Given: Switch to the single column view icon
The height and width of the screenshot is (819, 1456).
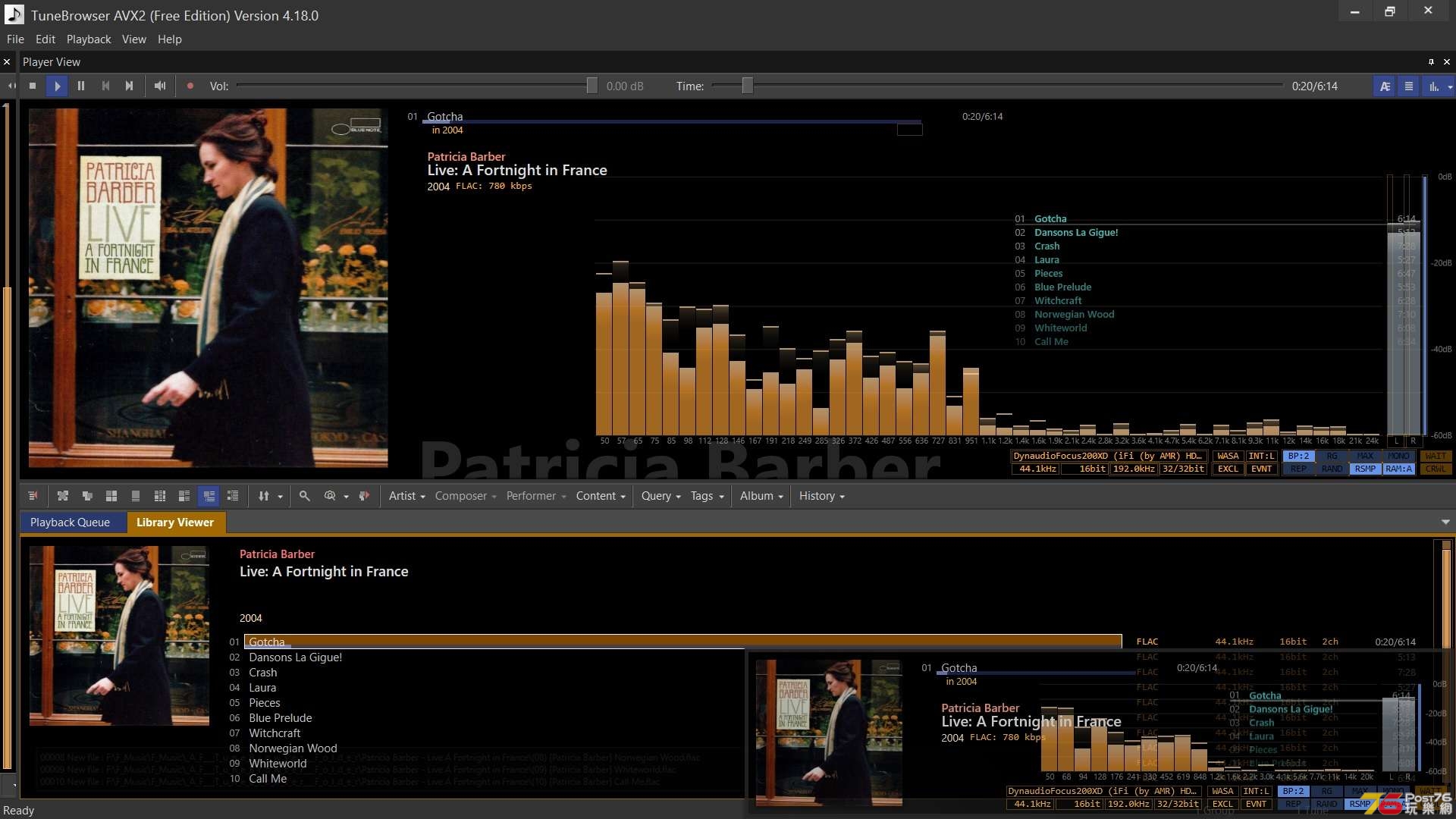Looking at the screenshot, I should (136, 496).
